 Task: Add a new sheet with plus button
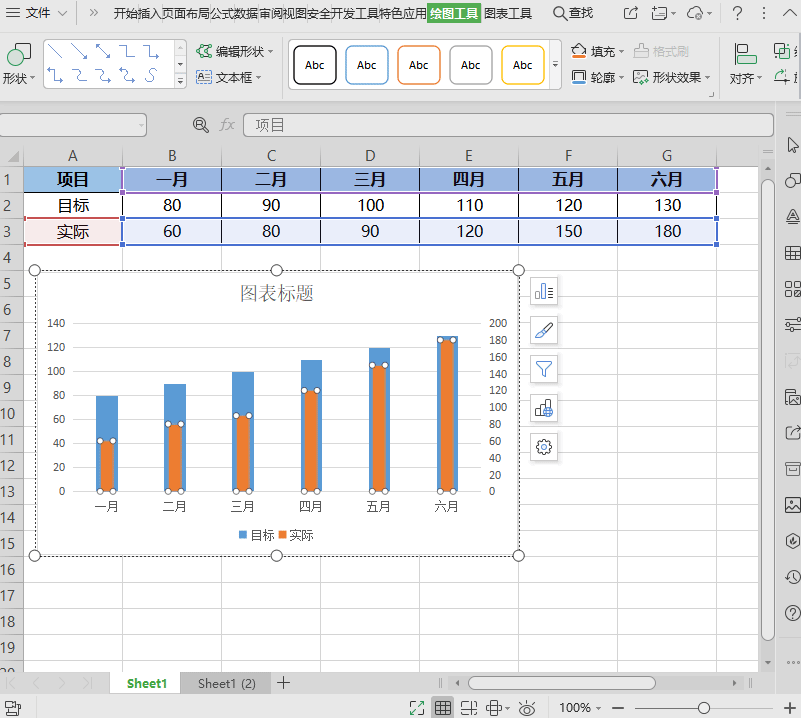point(284,683)
